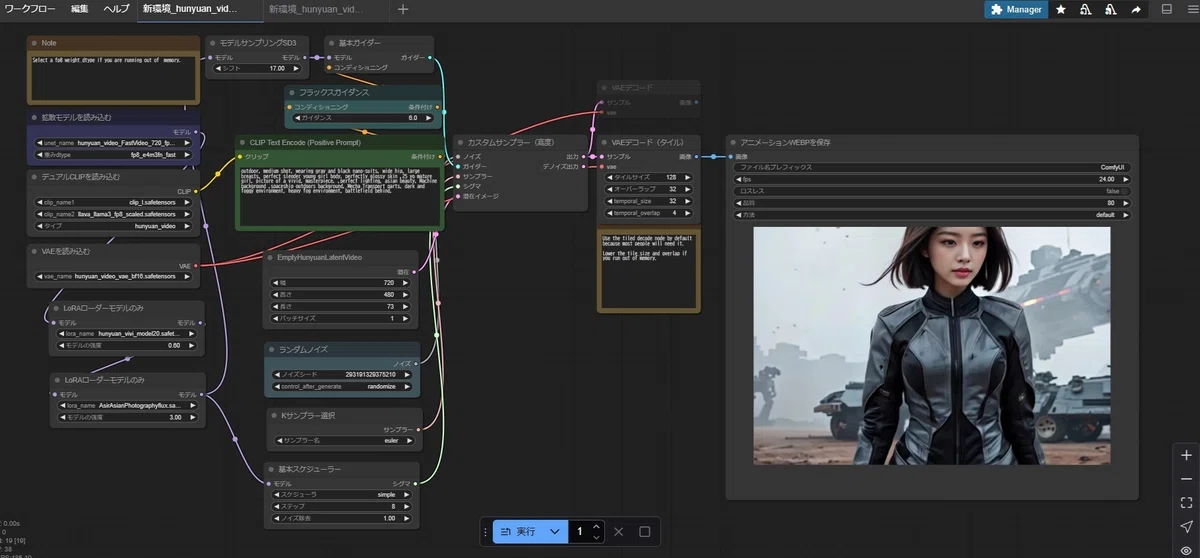
Task: Grab the run toolbar drag handle dots
Action: 485,532
